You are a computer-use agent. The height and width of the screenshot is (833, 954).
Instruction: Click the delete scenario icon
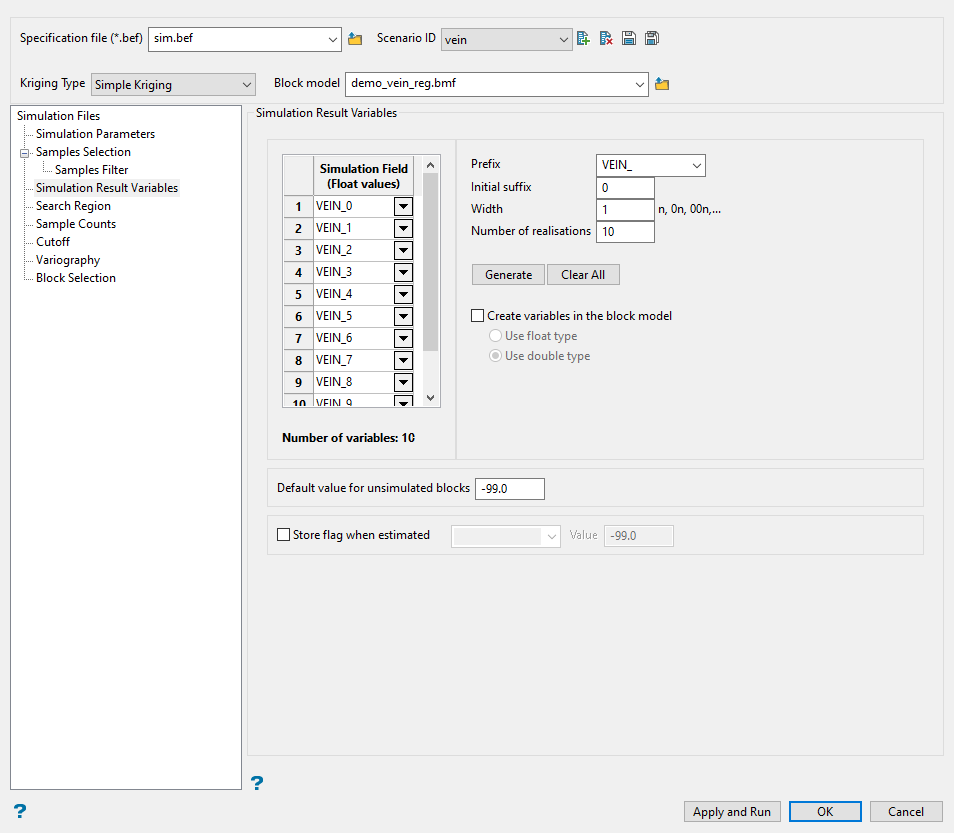[606, 39]
